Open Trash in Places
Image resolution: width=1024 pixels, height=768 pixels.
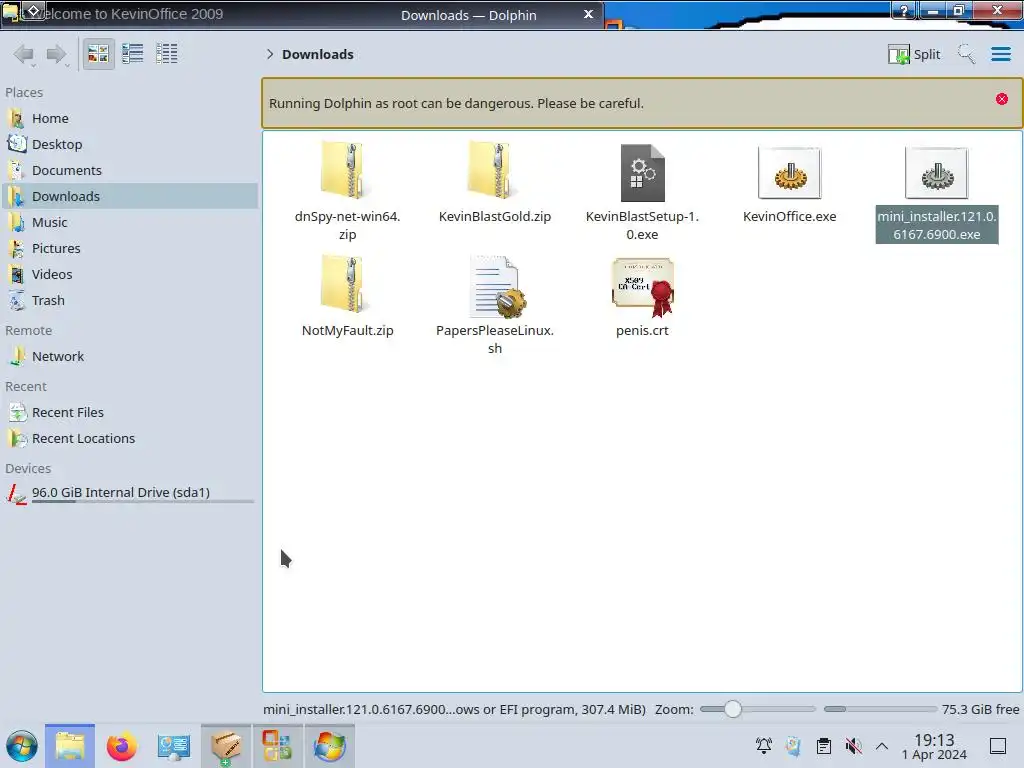tap(129, 301)
